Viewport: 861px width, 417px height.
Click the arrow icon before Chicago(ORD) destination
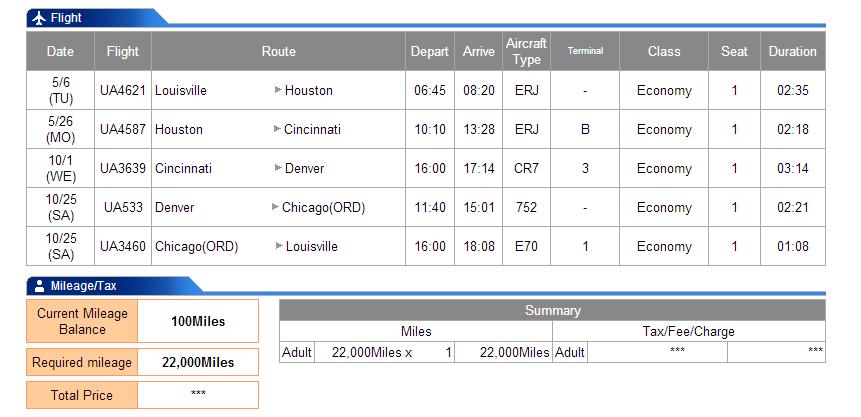coord(276,207)
